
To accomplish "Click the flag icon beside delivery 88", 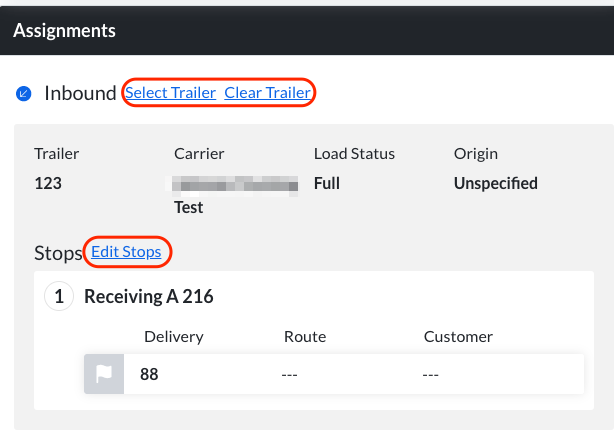I will (104, 374).
